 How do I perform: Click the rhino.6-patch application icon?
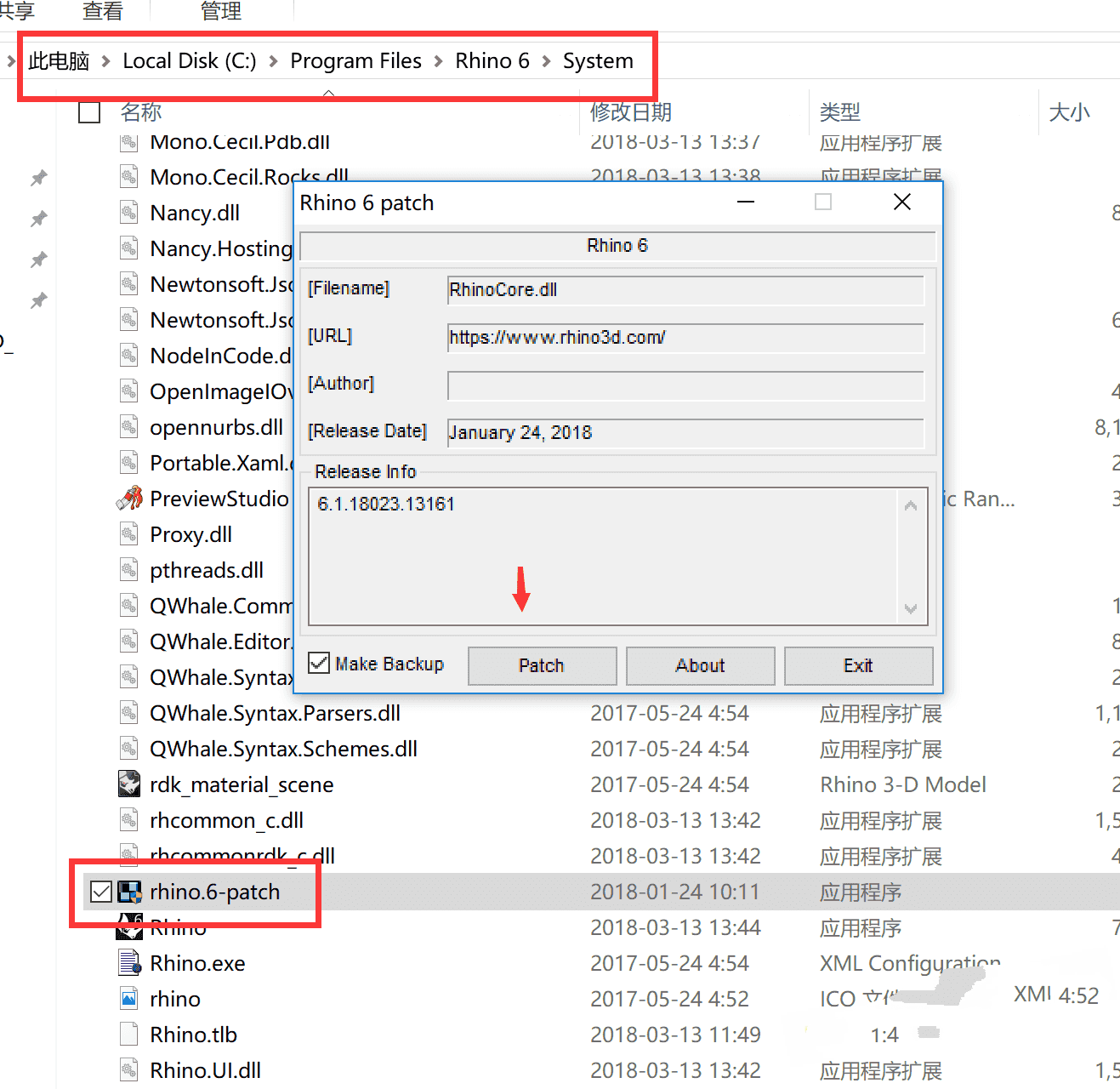coord(129,892)
